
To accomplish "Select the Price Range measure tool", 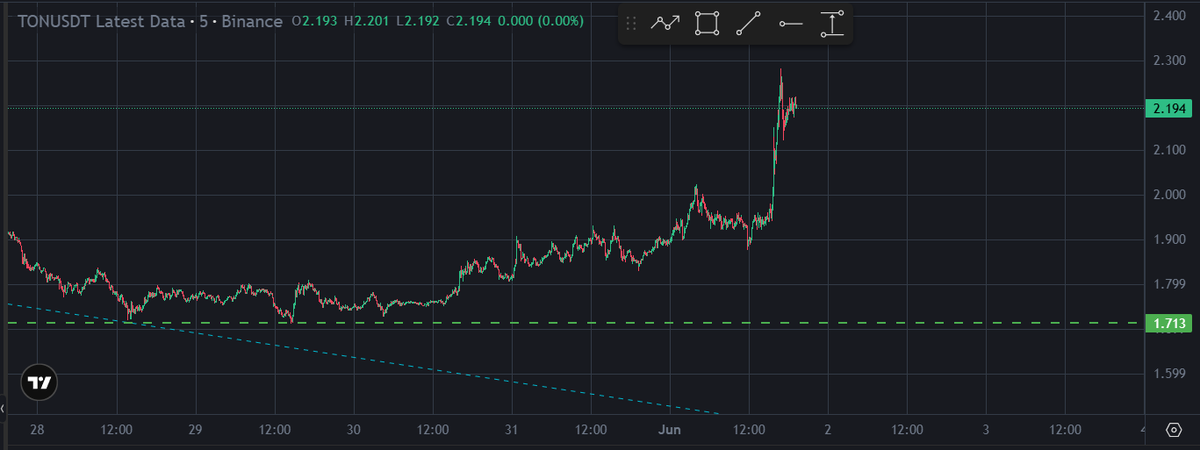I will (x=832, y=24).
